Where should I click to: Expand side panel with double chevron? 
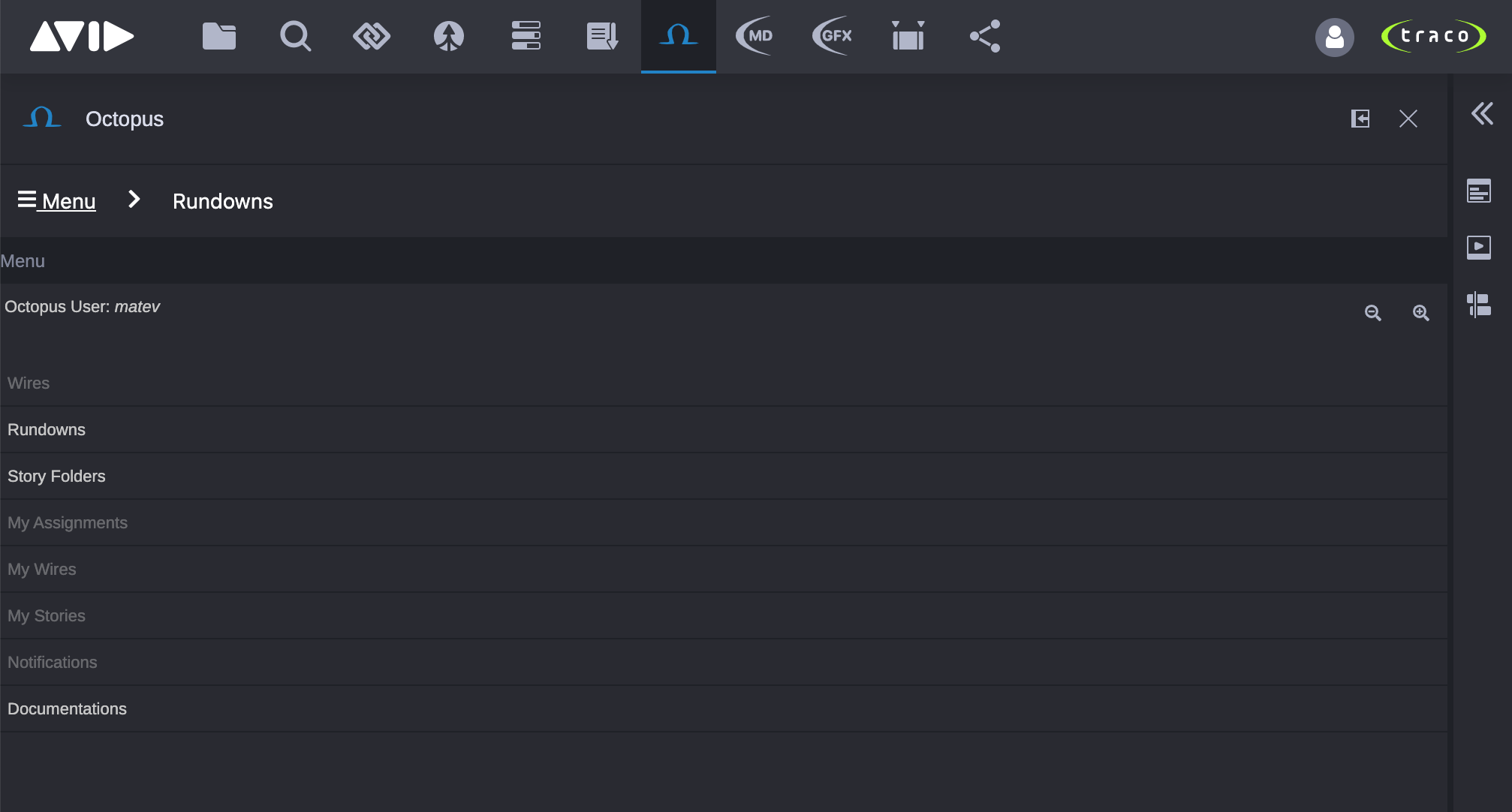(1482, 113)
